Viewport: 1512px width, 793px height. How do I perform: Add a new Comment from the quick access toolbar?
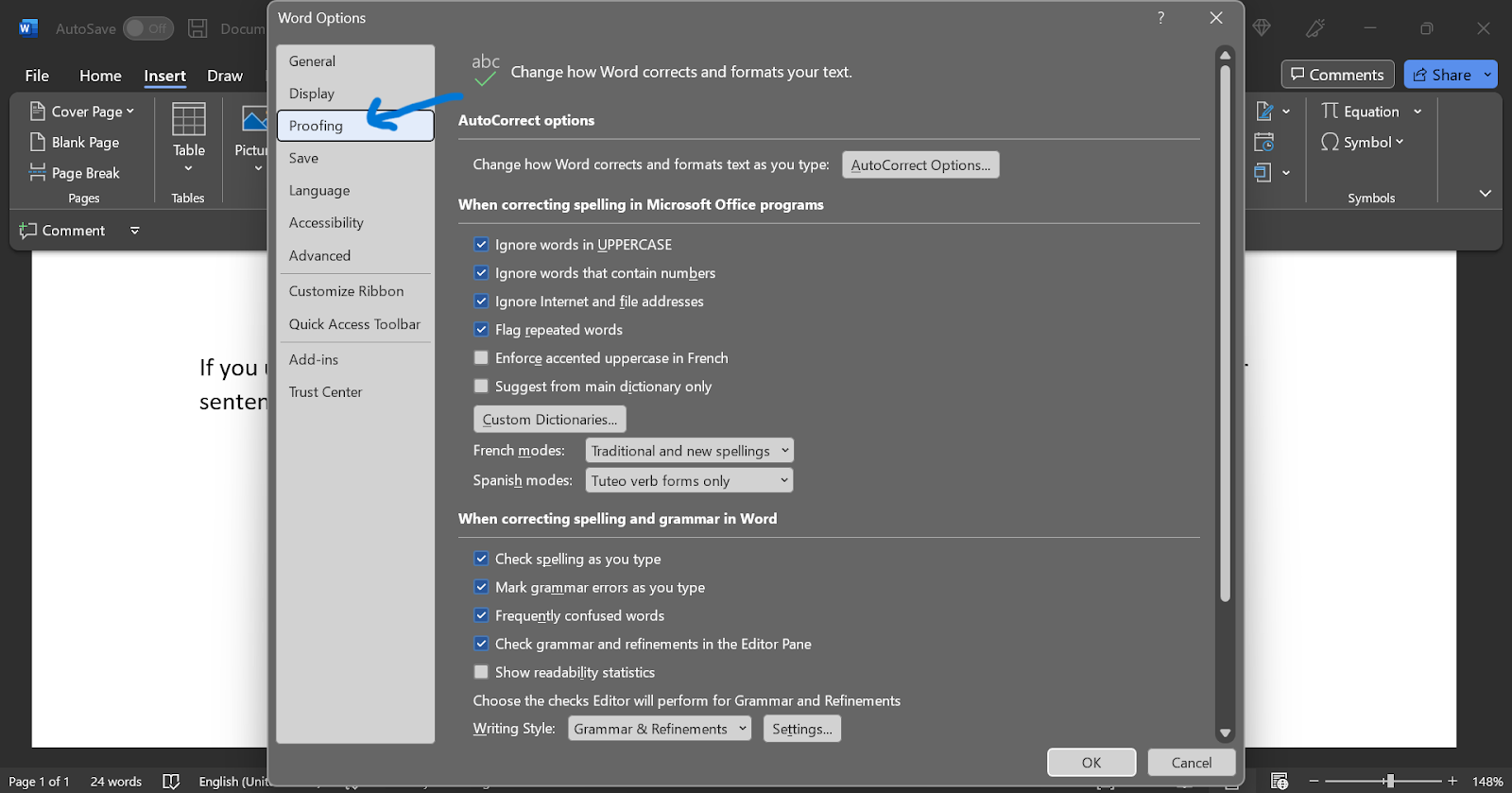62,231
